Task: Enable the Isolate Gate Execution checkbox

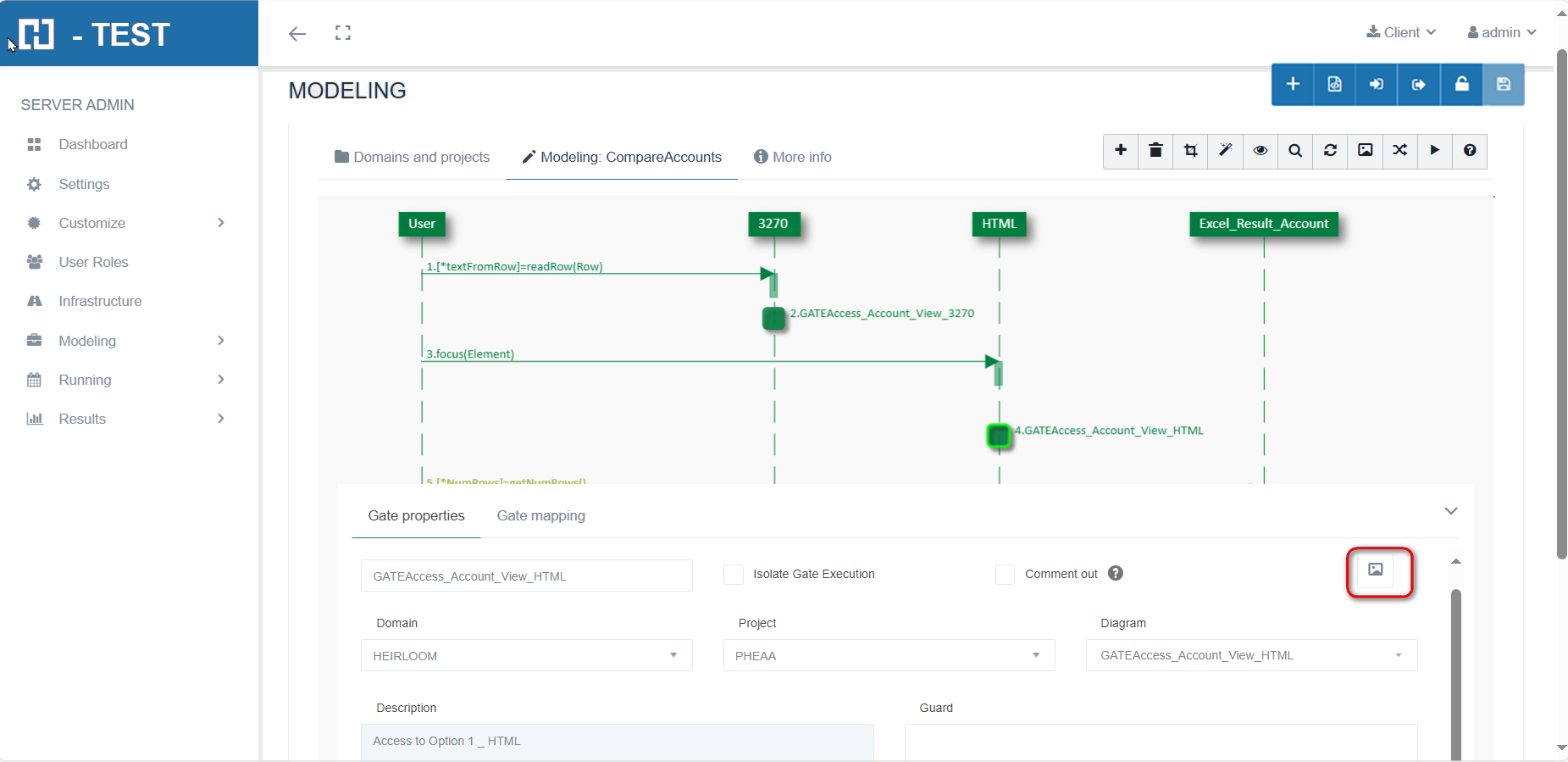Action: pyautogui.click(x=734, y=575)
